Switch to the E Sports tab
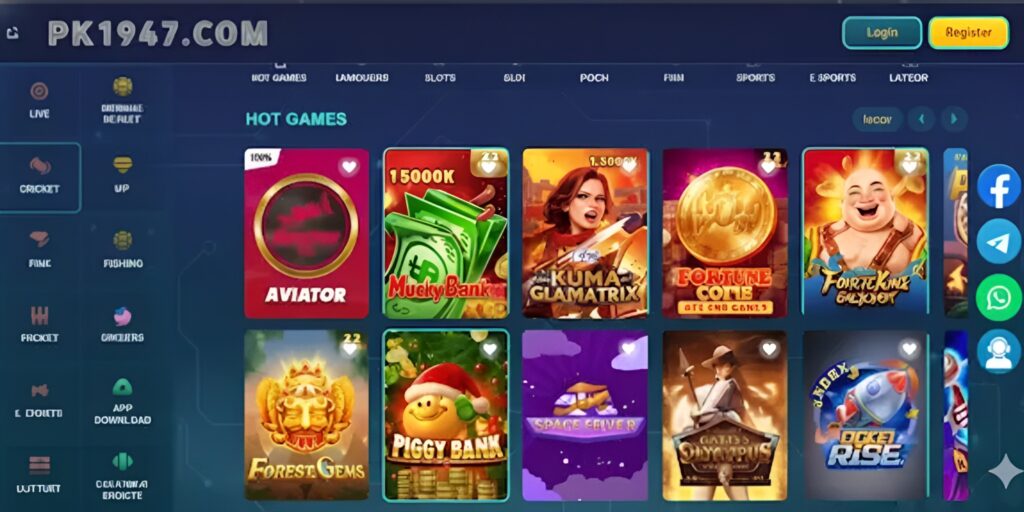 pyautogui.click(x=833, y=77)
